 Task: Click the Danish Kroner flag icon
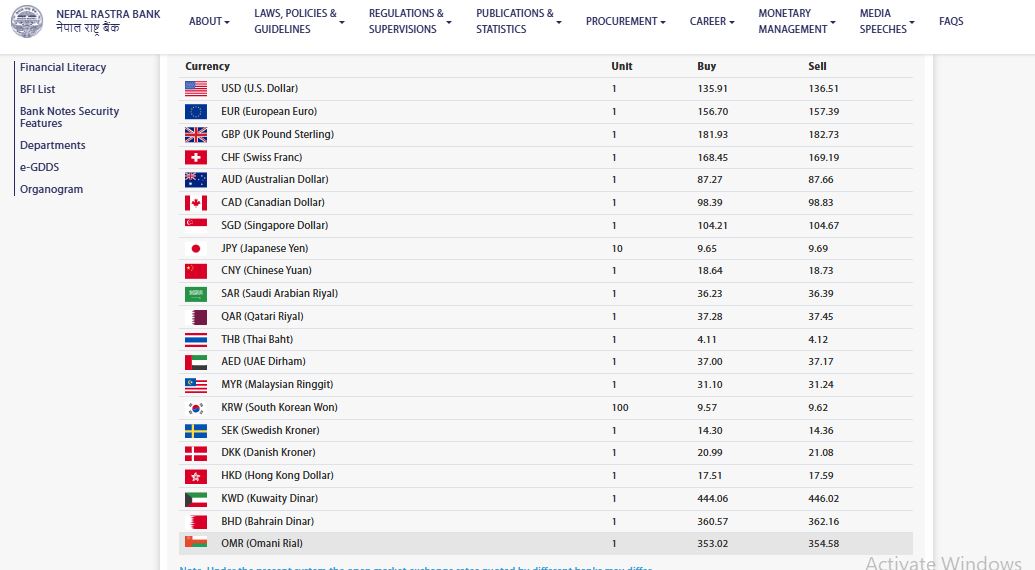196,453
